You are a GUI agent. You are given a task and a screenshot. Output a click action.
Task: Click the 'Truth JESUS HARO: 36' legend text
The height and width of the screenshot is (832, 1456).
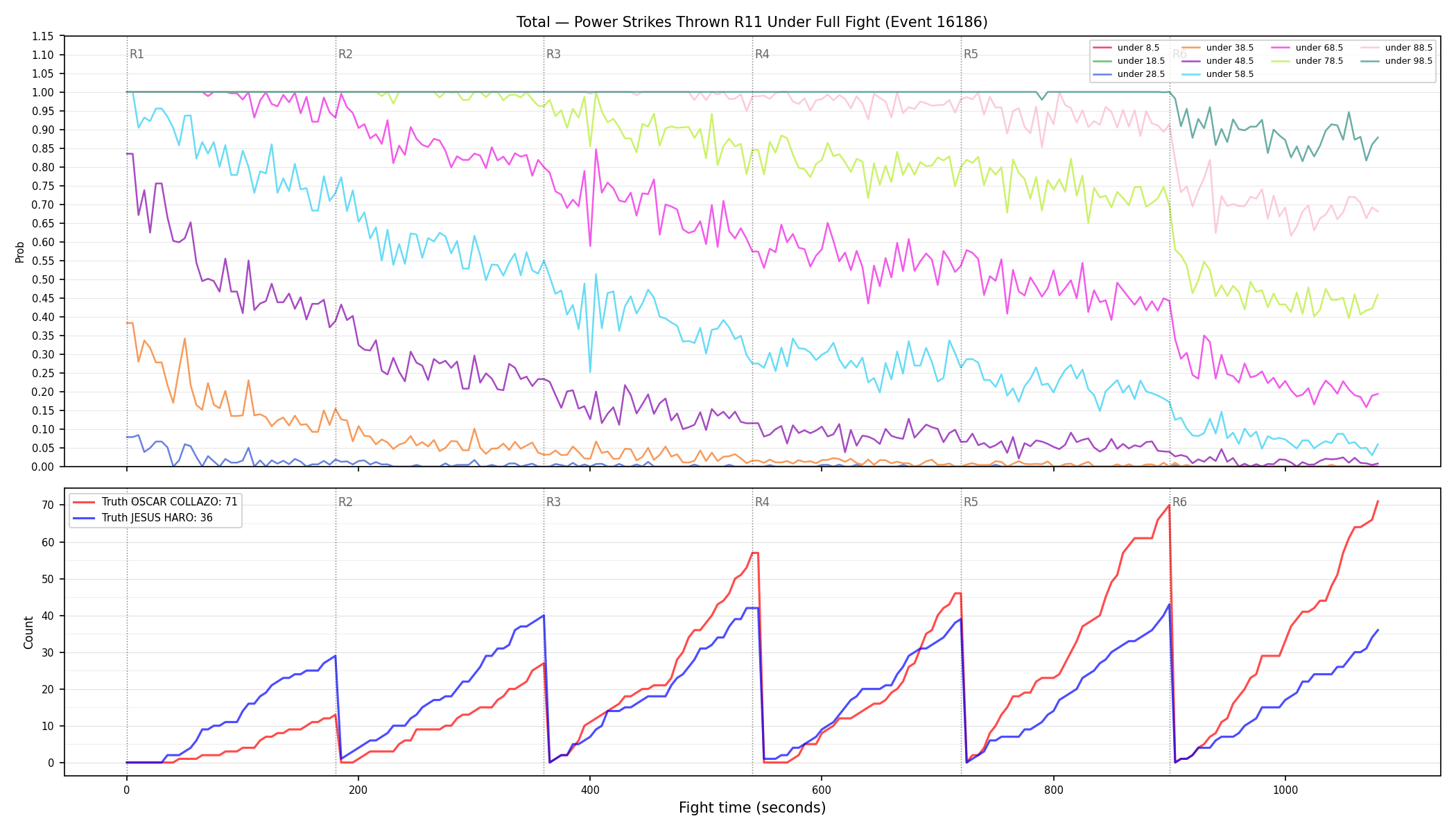157,518
